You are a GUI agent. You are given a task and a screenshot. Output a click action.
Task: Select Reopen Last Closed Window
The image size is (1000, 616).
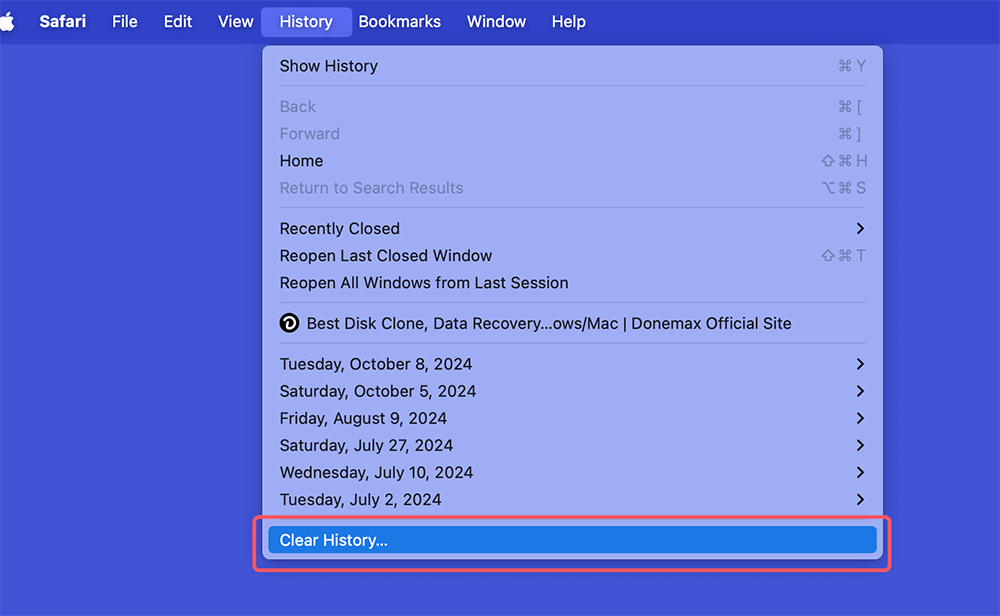(386, 256)
